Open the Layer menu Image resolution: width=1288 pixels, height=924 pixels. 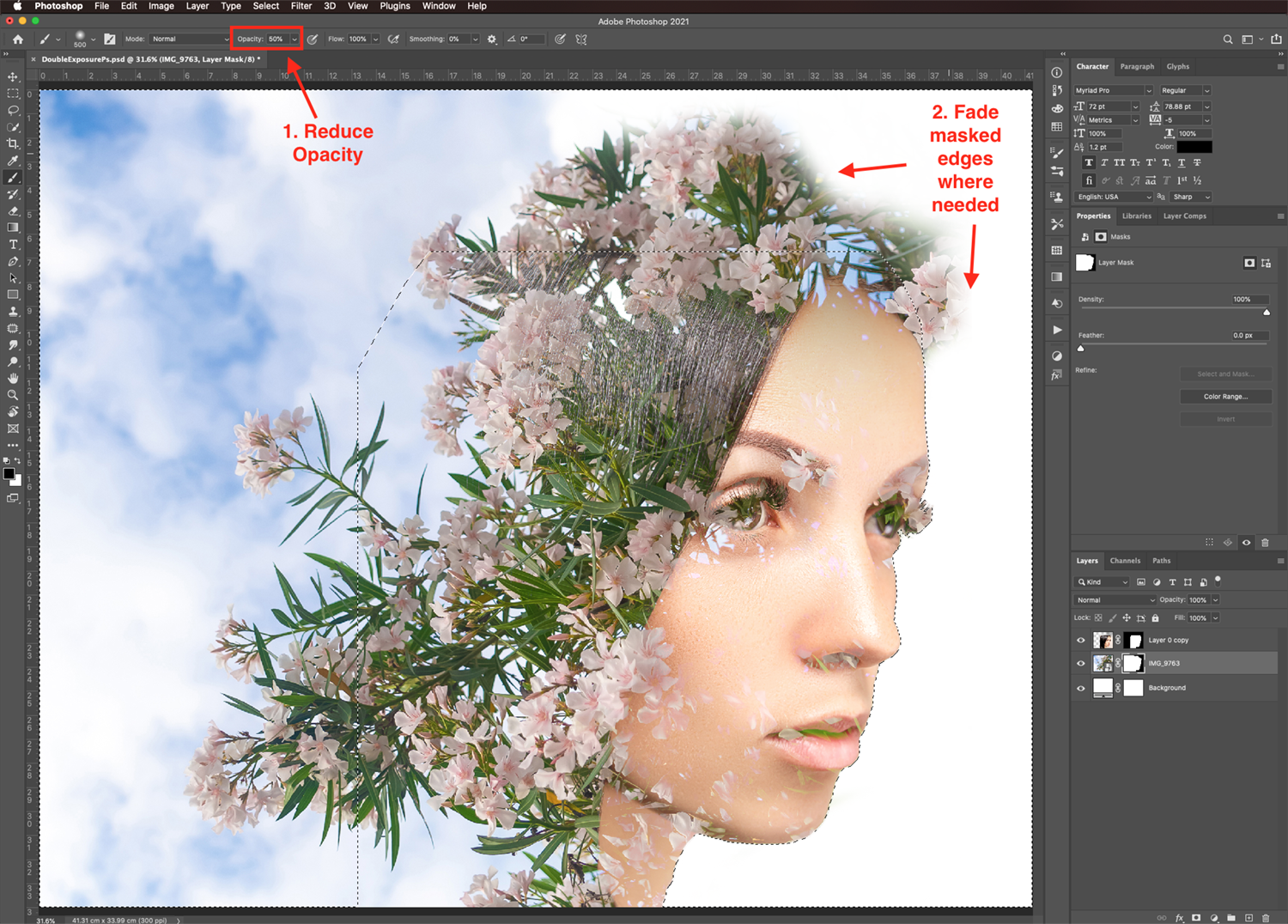click(197, 6)
